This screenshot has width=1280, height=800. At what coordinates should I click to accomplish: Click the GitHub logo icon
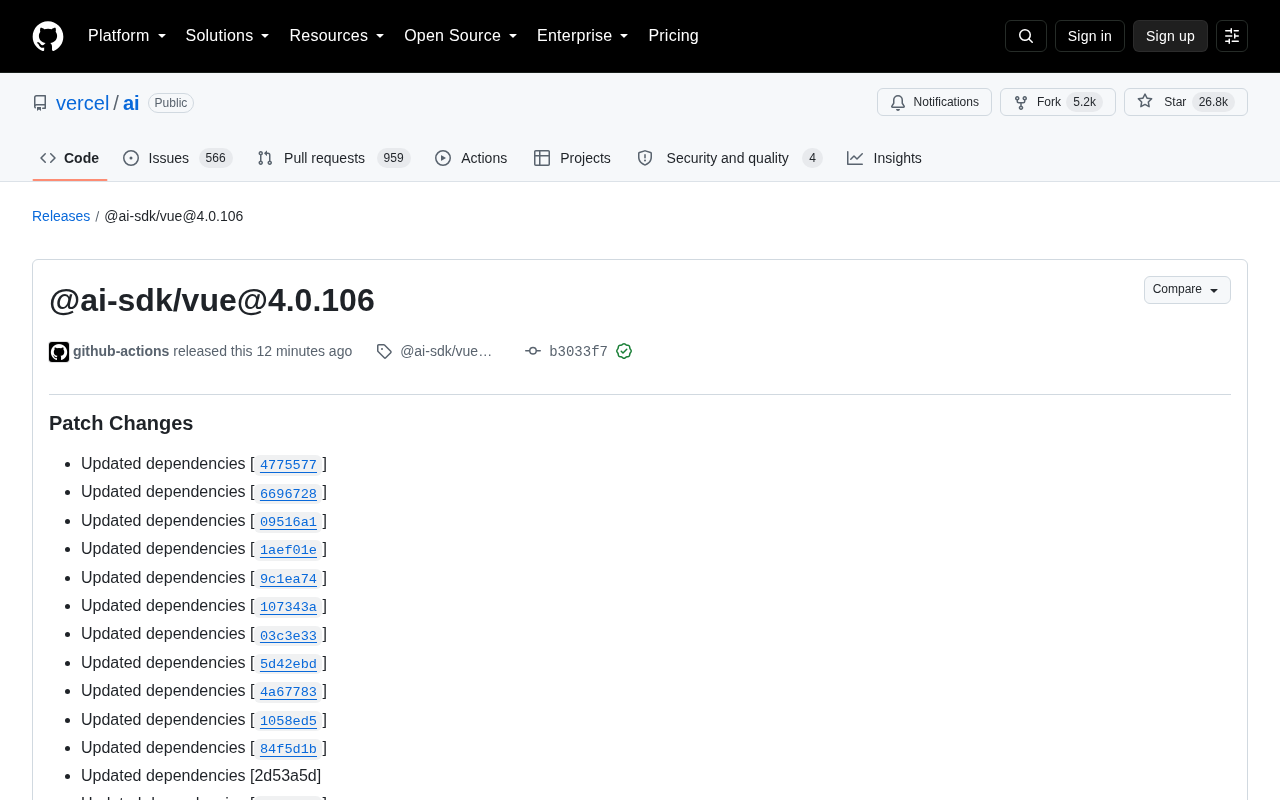tap(48, 36)
